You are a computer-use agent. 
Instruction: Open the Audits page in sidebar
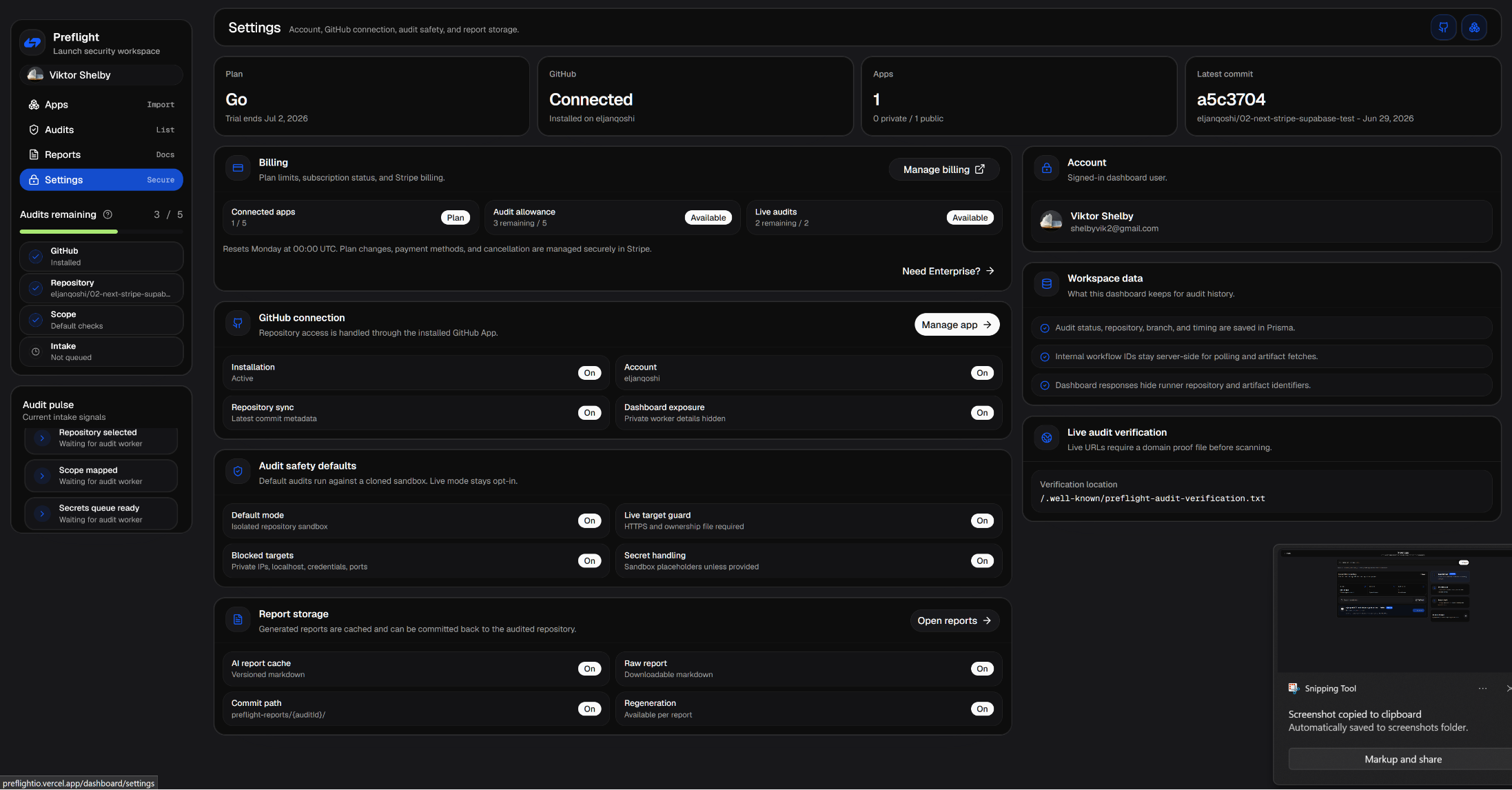[x=101, y=130]
